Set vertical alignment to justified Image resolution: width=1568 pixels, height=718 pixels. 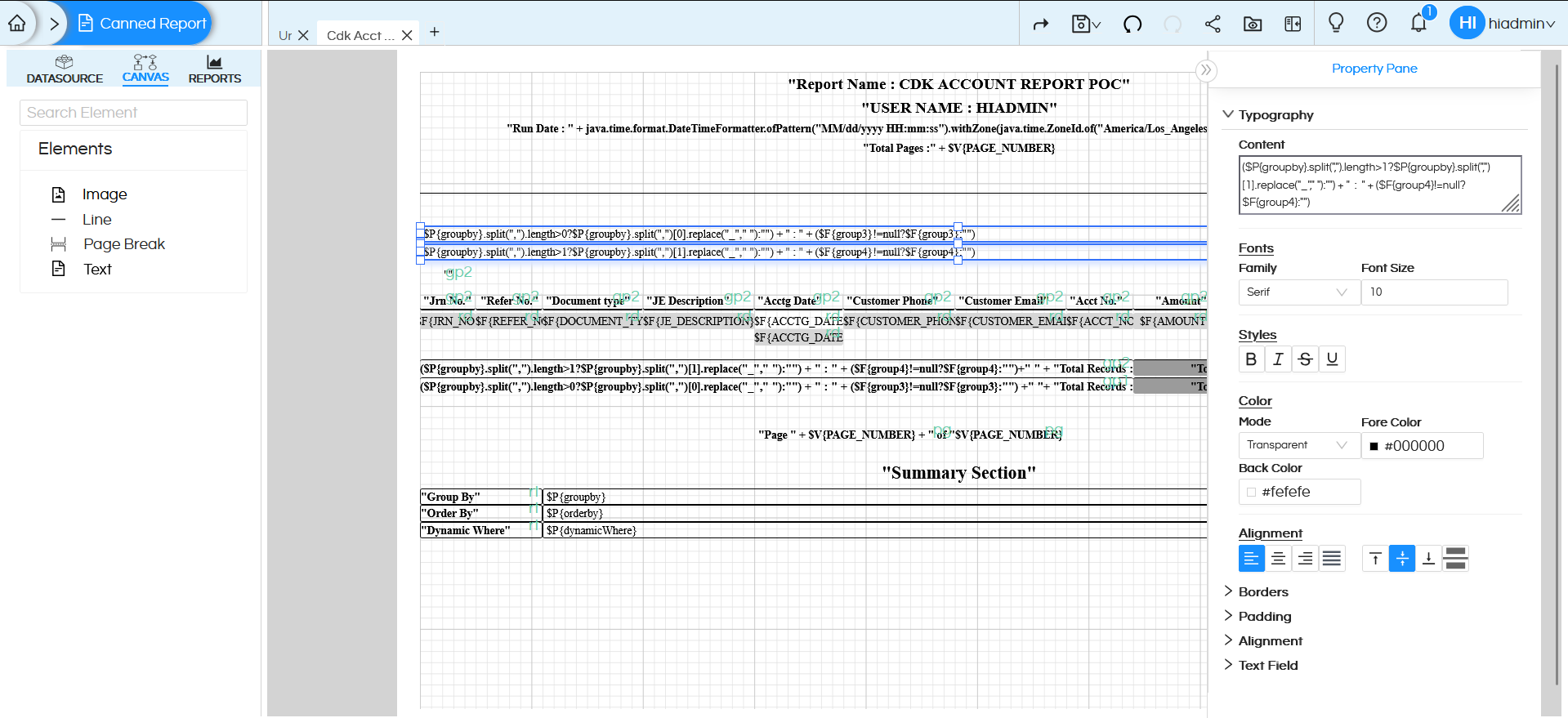tap(1455, 559)
